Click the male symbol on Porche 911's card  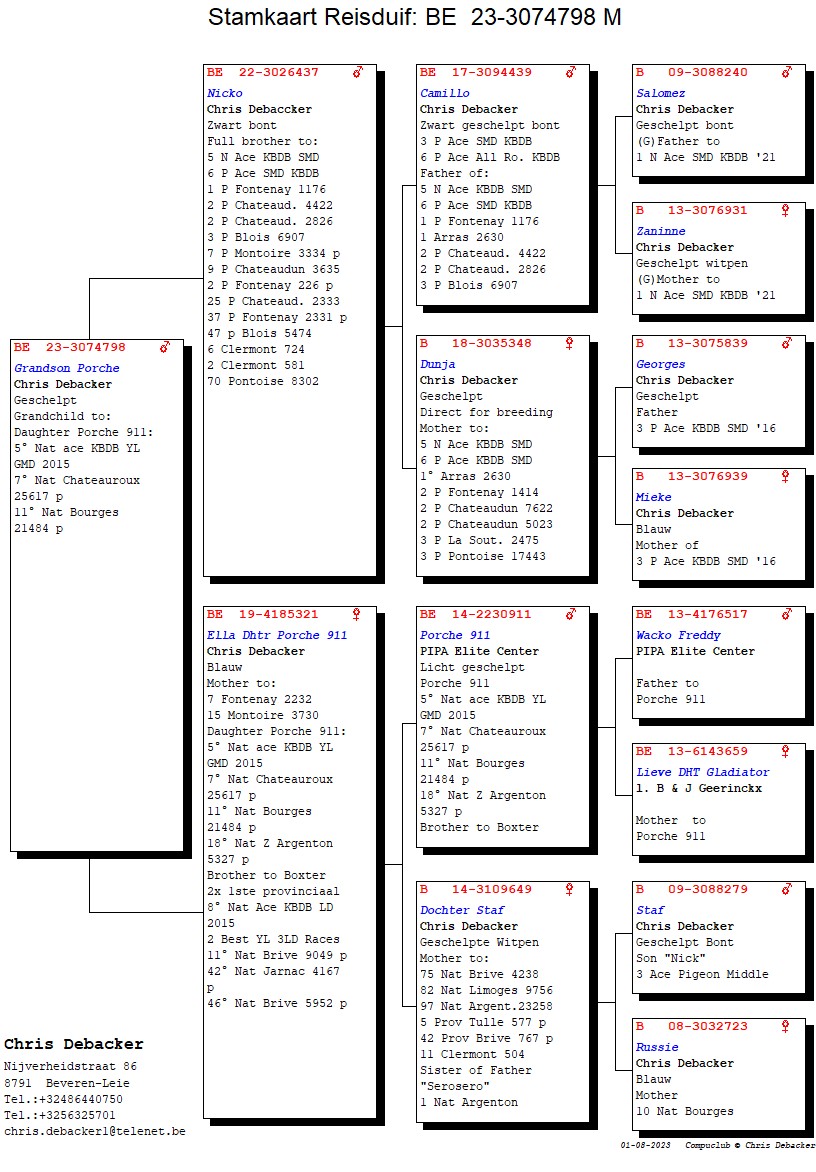(x=571, y=614)
